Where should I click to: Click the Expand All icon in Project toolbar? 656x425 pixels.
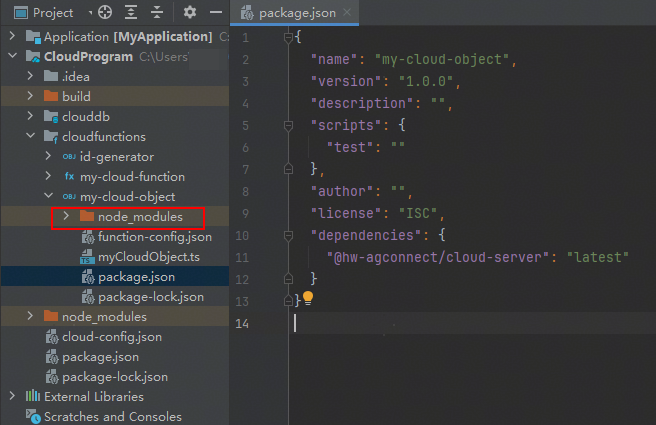pos(131,13)
